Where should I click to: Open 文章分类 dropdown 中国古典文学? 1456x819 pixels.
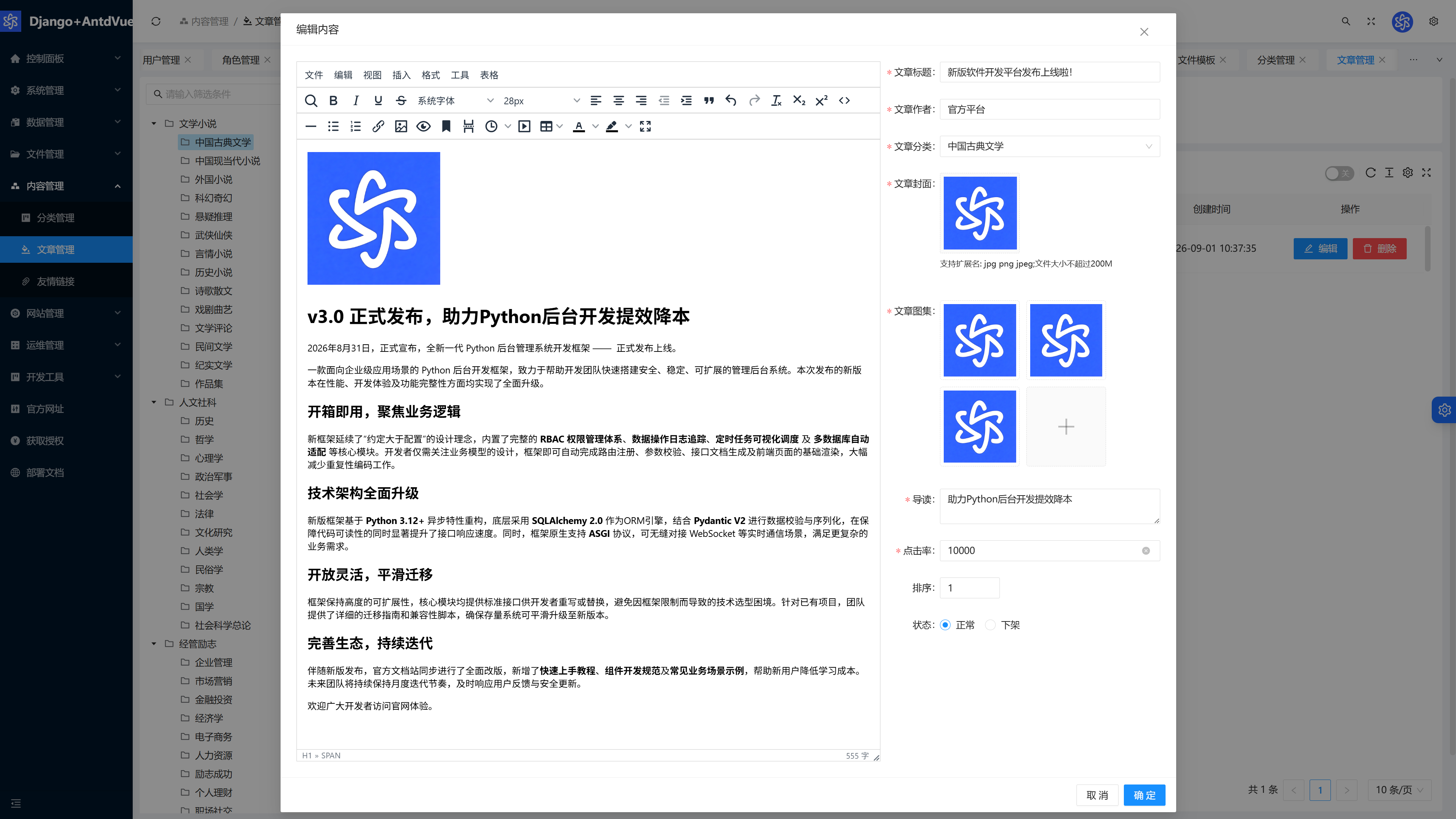(x=1050, y=146)
